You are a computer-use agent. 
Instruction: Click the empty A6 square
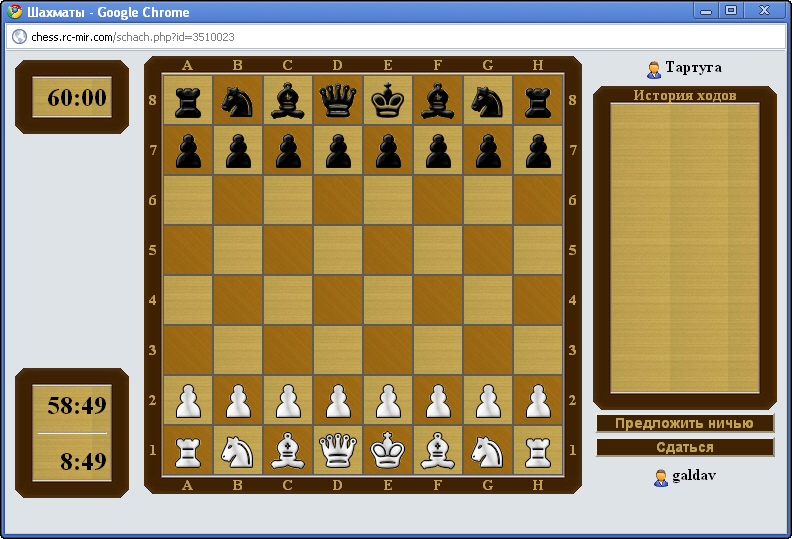click(188, 200)
